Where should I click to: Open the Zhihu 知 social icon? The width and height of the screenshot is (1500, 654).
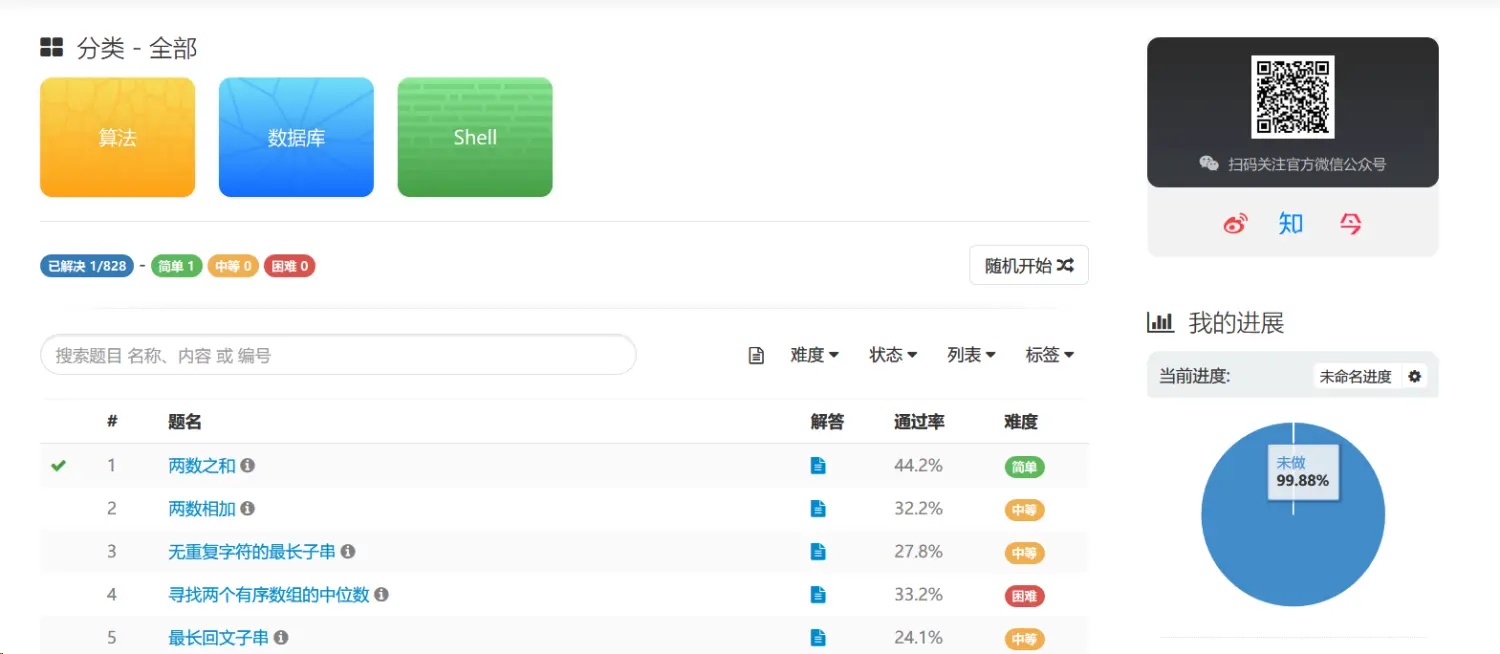1291,224
